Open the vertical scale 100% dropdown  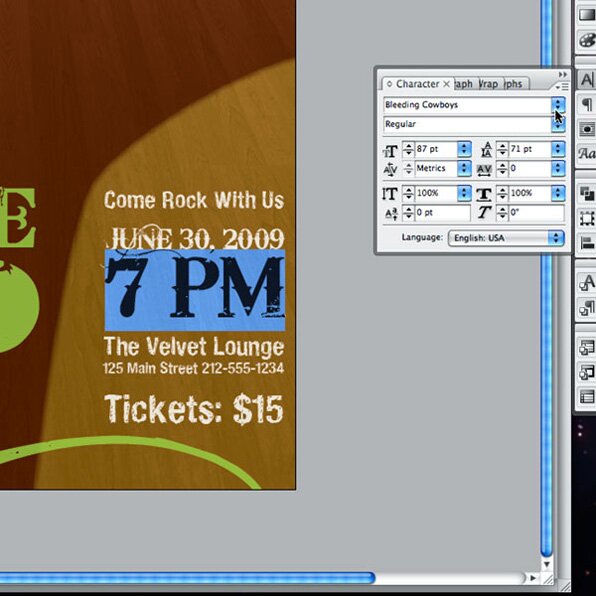(x=464, y=193)
